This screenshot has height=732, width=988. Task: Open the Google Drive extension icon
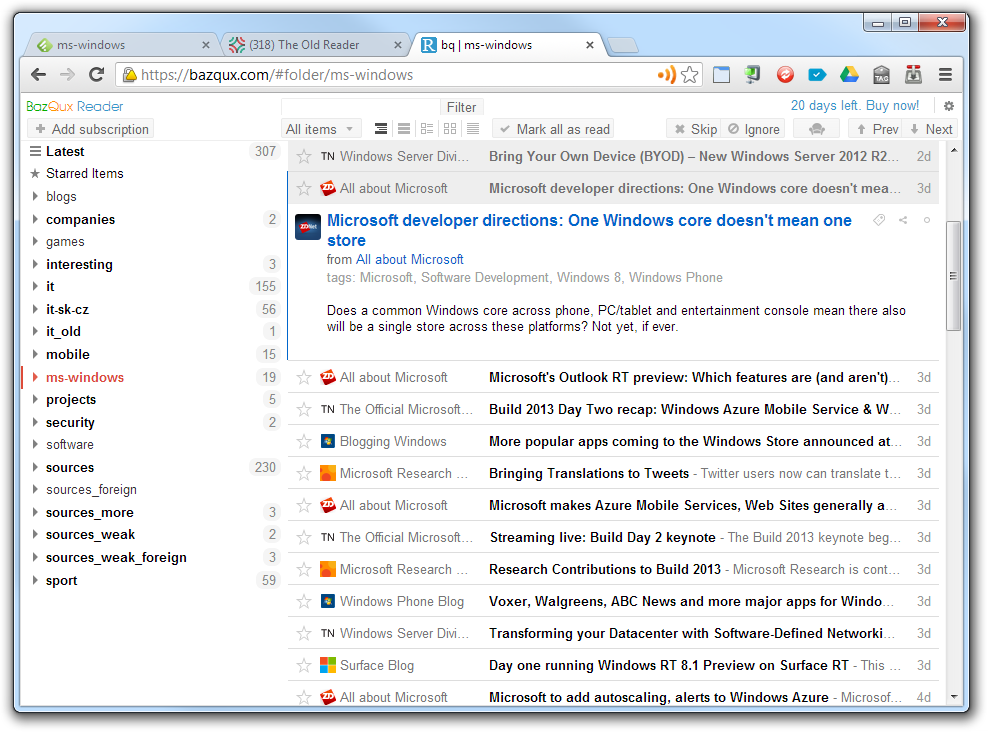pos(849,75)
